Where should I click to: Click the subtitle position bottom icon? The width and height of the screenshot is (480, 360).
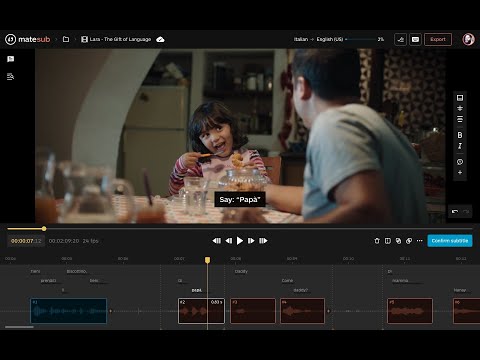pos(460,98)
